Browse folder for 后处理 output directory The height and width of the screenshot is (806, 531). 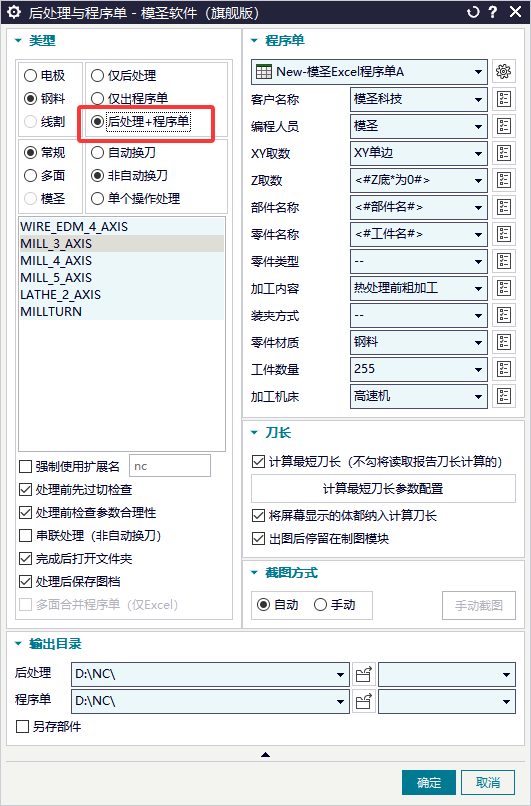[364, 674]
